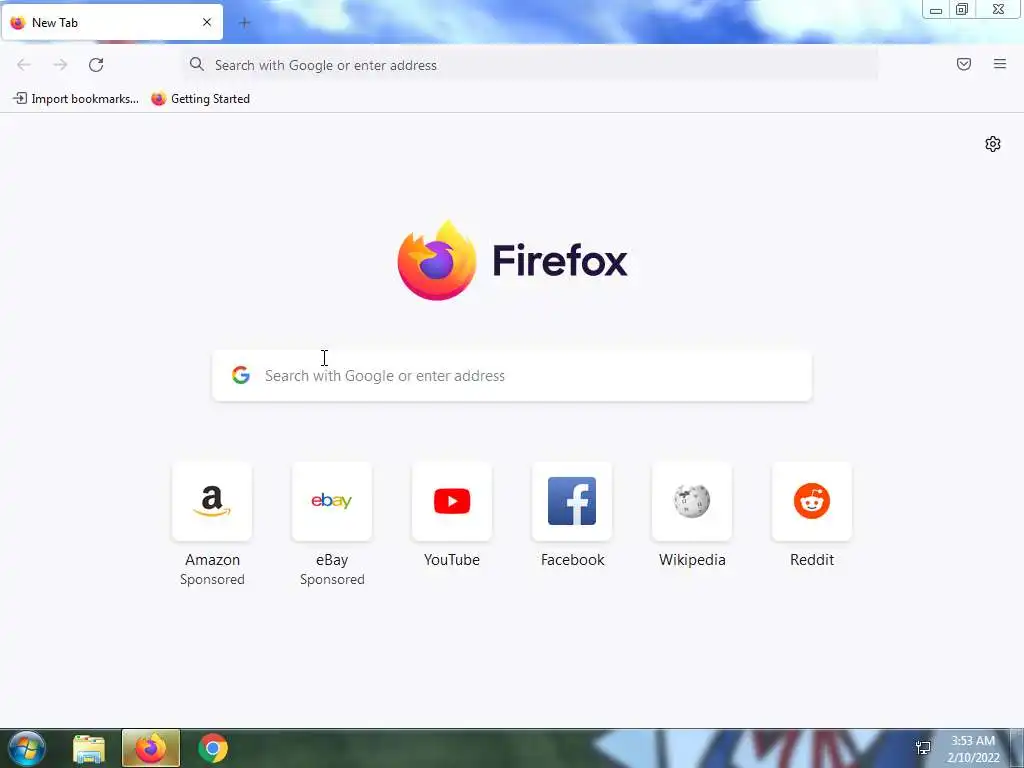
Task: Open the Reddit shortcut tile
Action: click(812, 502)
